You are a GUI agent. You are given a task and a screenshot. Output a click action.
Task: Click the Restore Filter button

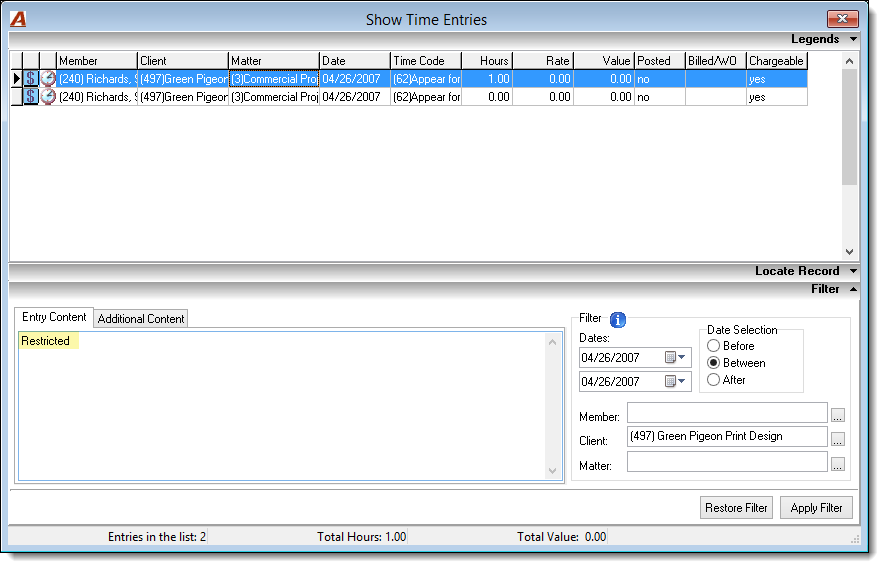pos(736,508)
